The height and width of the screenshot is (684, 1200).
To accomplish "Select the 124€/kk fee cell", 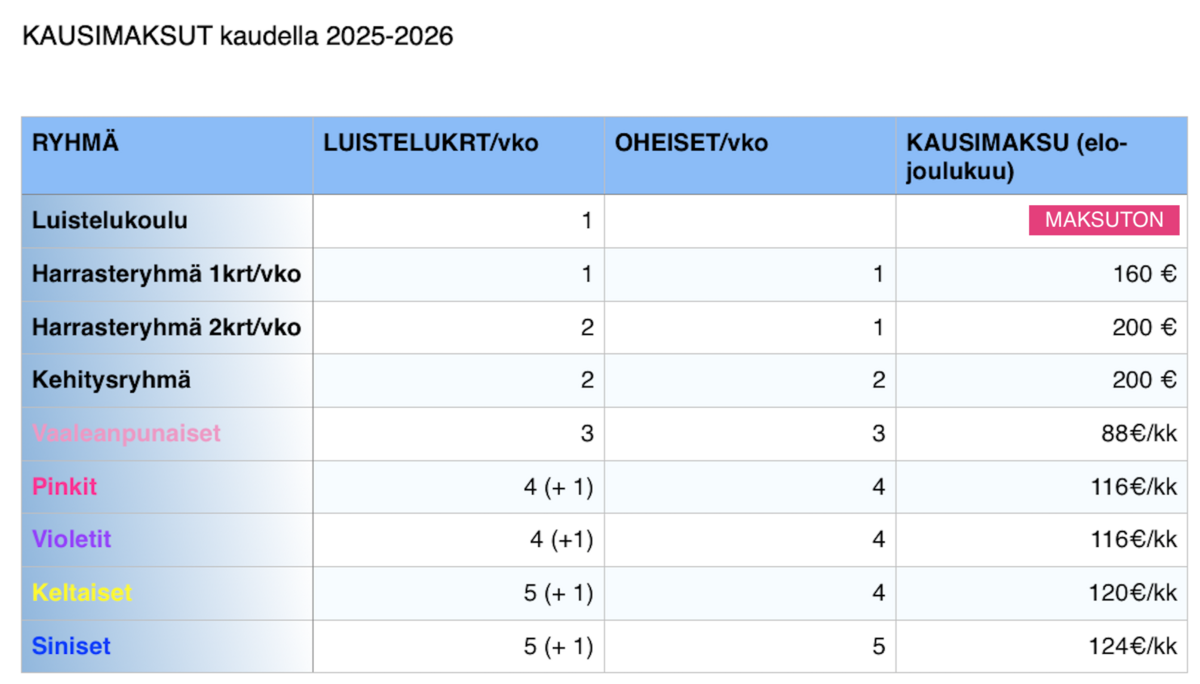I will [1041, 646].
